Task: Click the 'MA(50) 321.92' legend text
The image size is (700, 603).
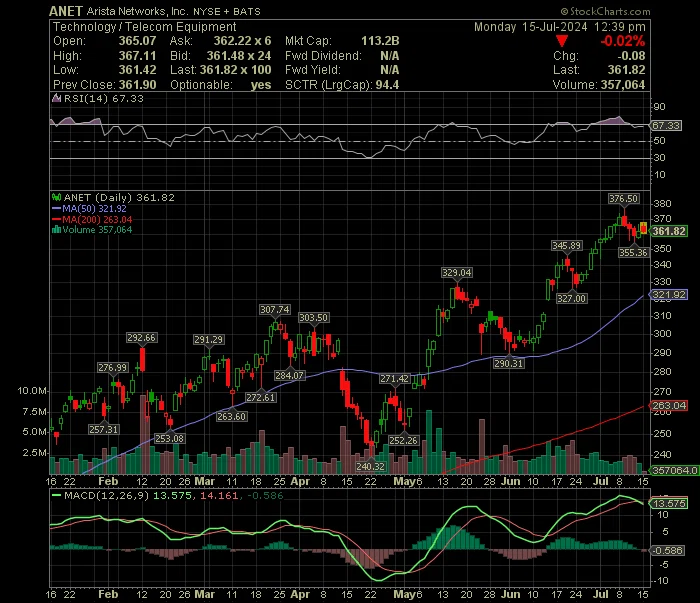Action: pyautogui.click(x=94, y=208)
